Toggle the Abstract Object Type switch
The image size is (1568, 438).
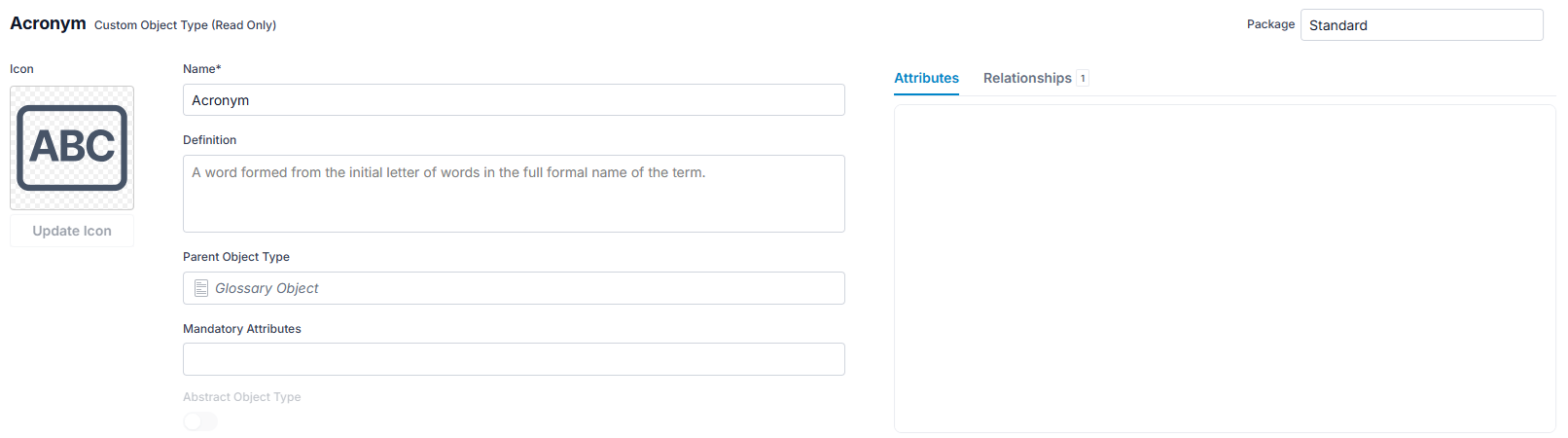click(200, 421)
